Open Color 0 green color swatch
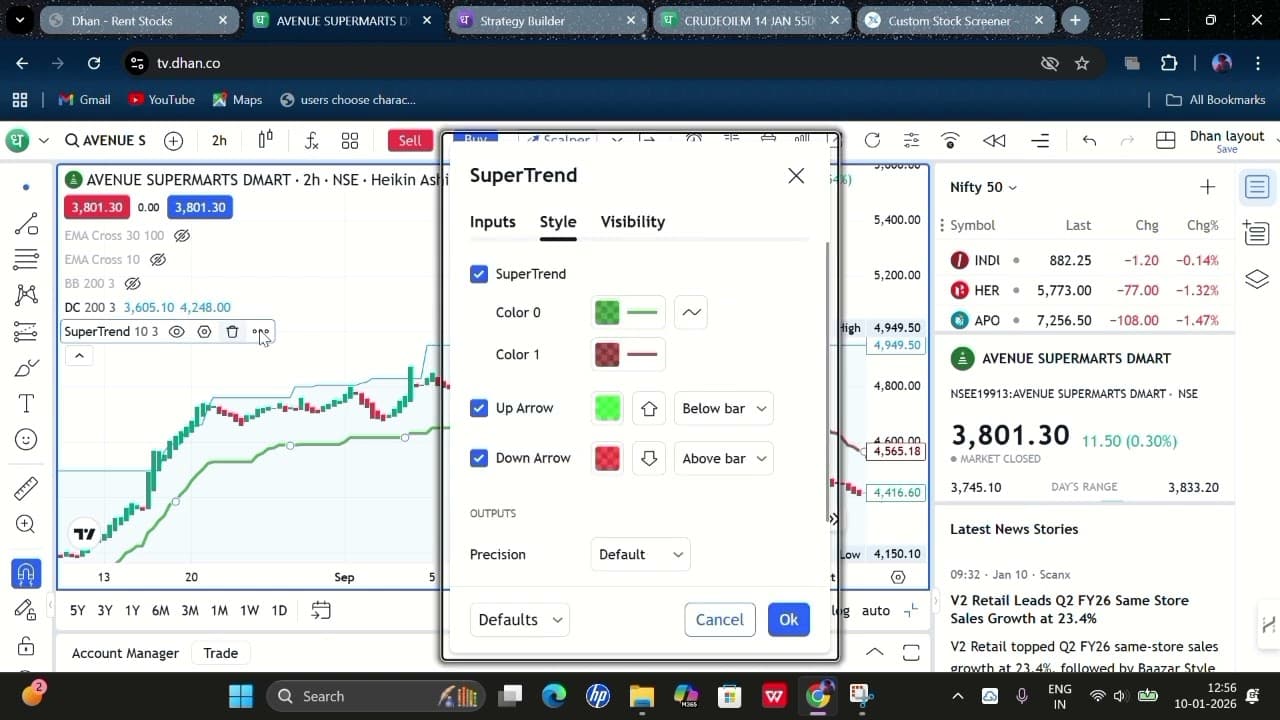The width and height of the screenshot is (1280, 720). (x=607, y=312)
